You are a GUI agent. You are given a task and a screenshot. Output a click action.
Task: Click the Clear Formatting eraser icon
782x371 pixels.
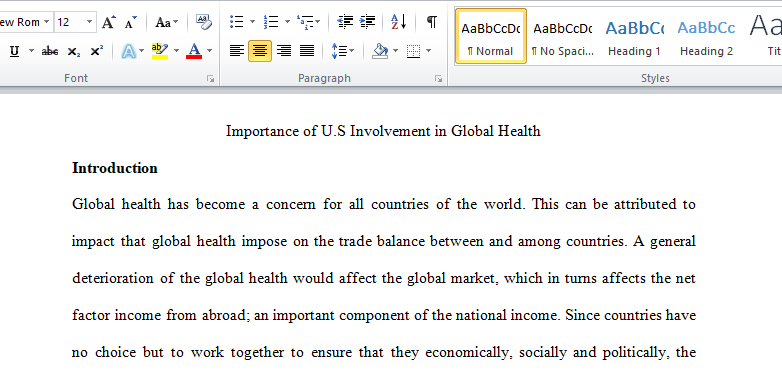coord(203,22)
